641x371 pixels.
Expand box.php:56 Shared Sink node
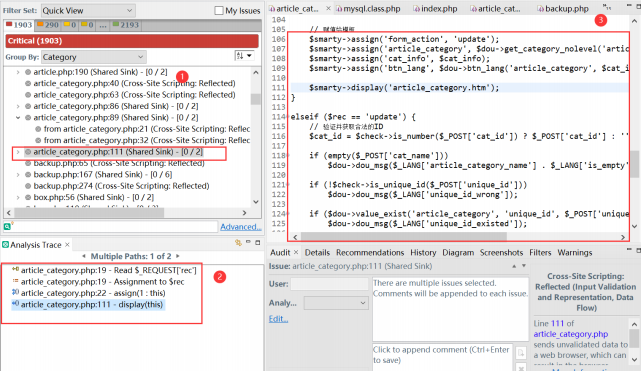pos(18,197)
